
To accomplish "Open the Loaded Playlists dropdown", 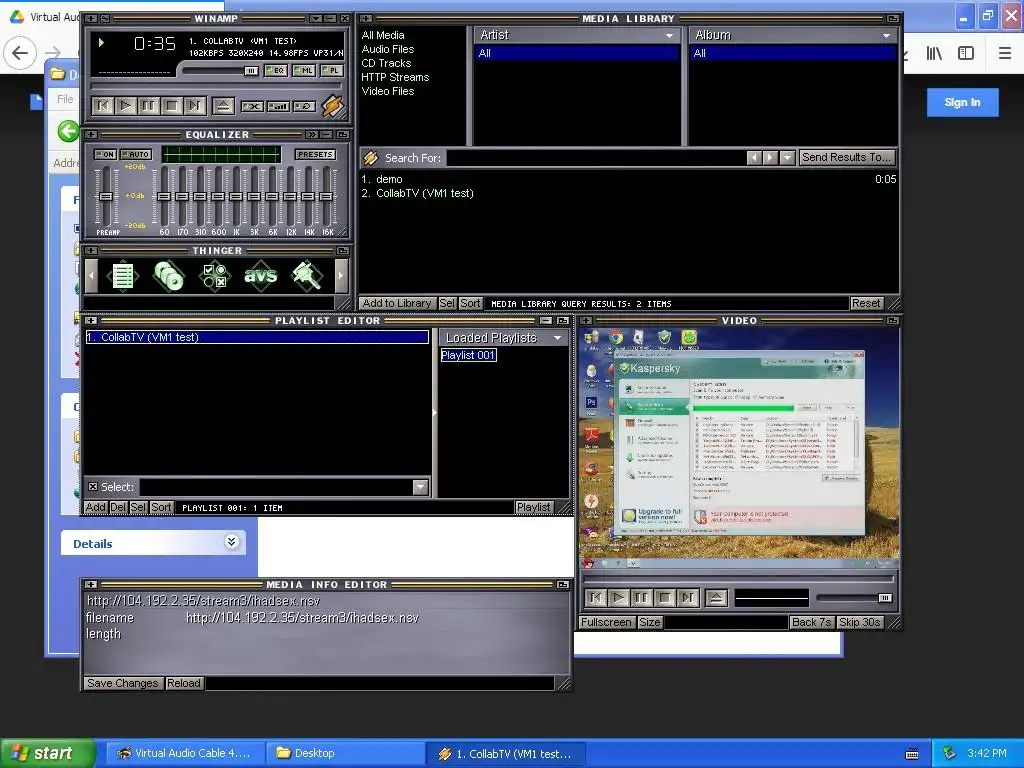I will (557, 338).
